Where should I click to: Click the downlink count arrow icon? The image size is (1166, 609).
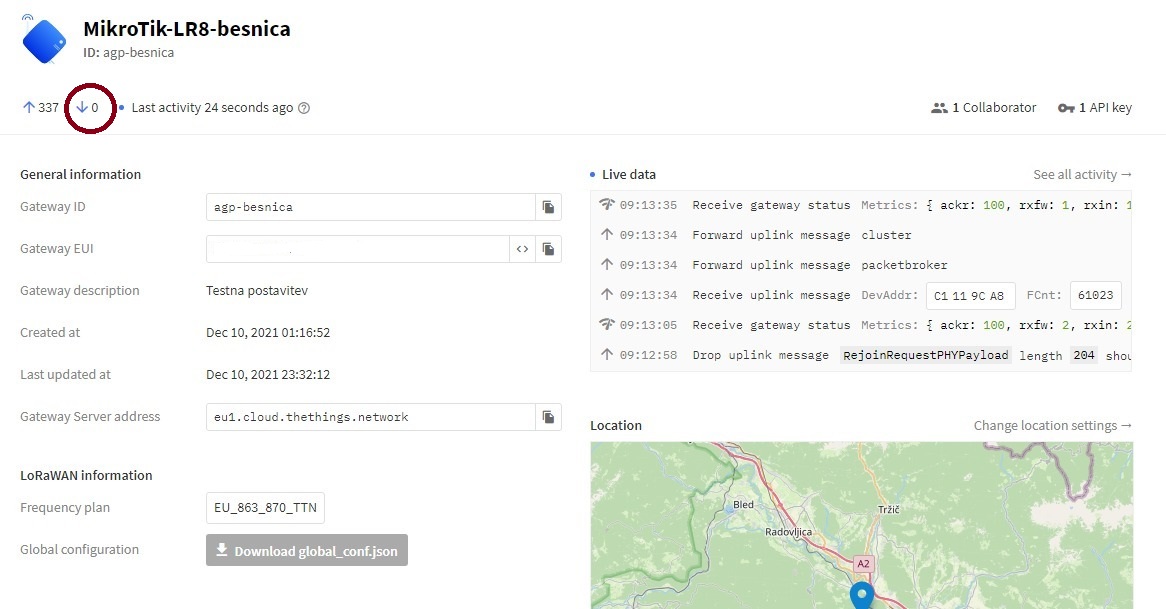(82, 107)
